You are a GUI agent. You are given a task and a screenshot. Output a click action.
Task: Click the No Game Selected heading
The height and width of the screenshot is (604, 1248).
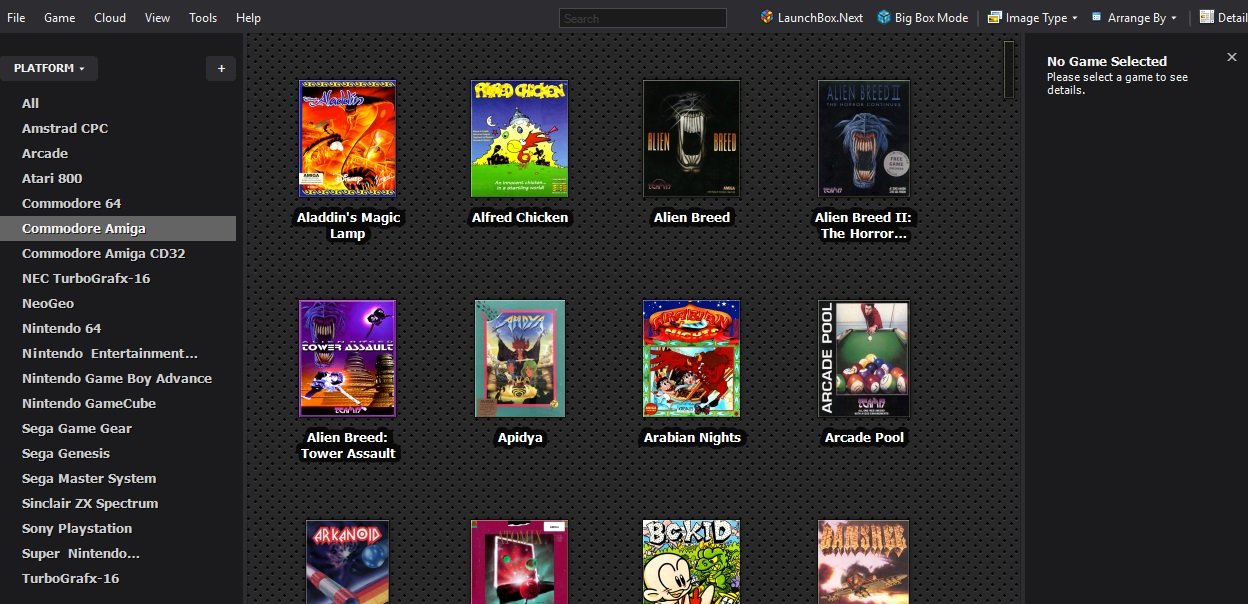[1107, 61]
